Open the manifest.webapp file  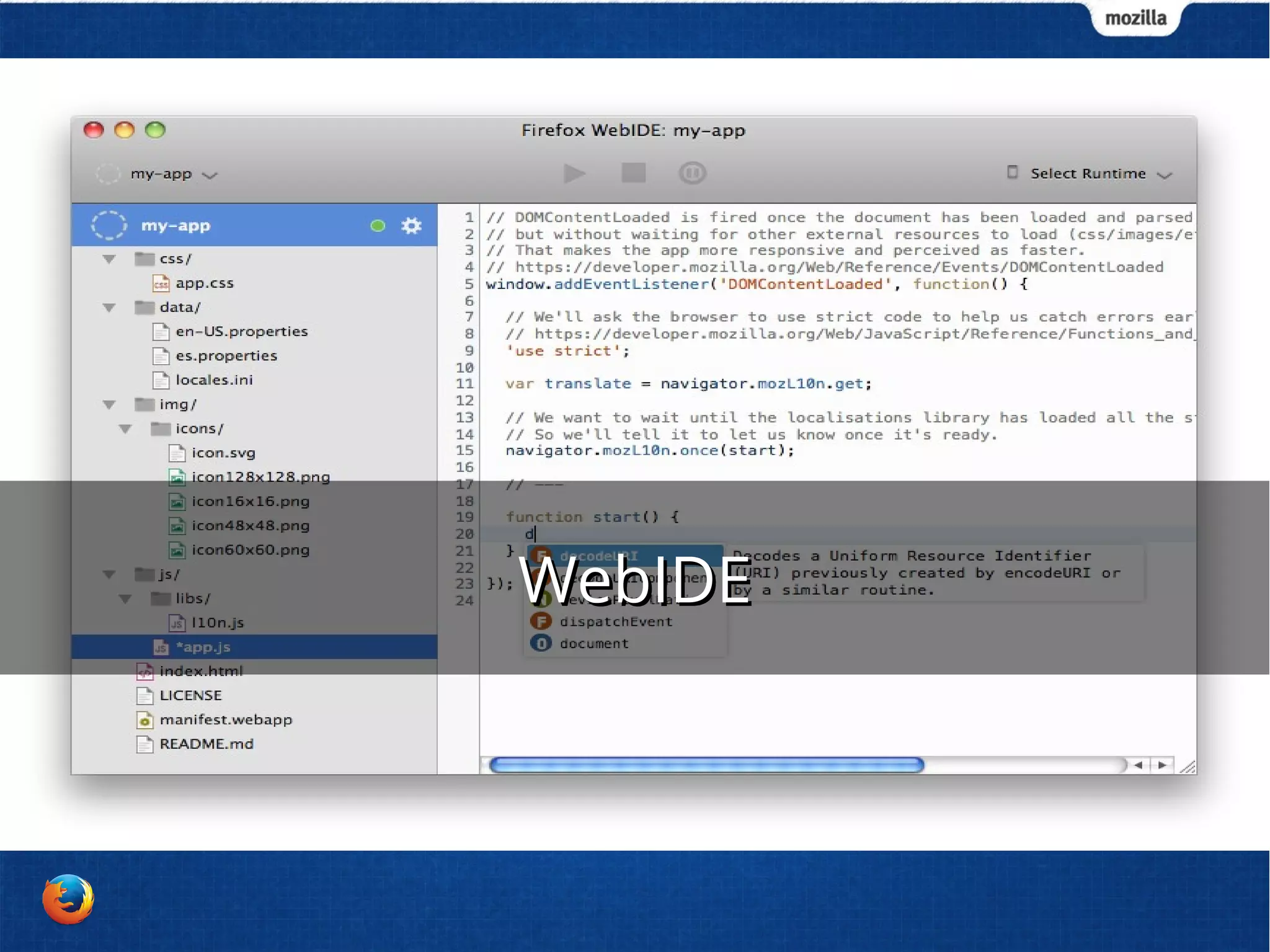click(225, 720)
